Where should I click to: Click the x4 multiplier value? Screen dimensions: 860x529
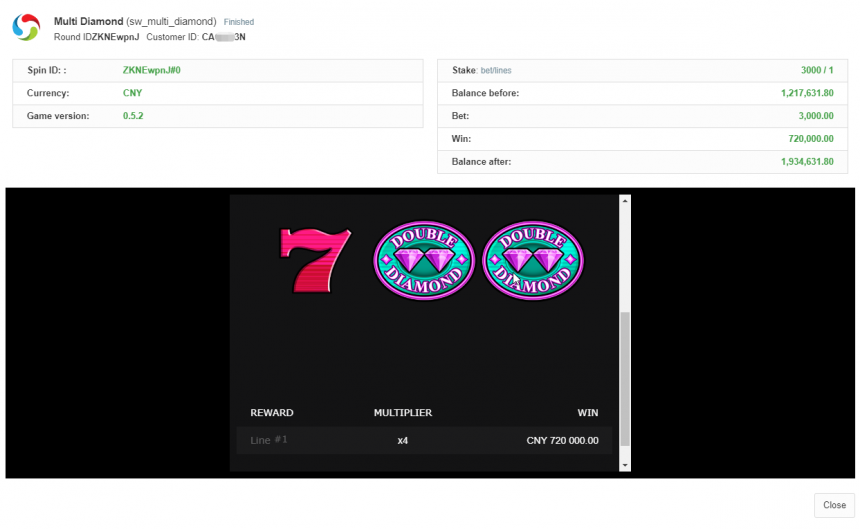[x=402, y=440]
